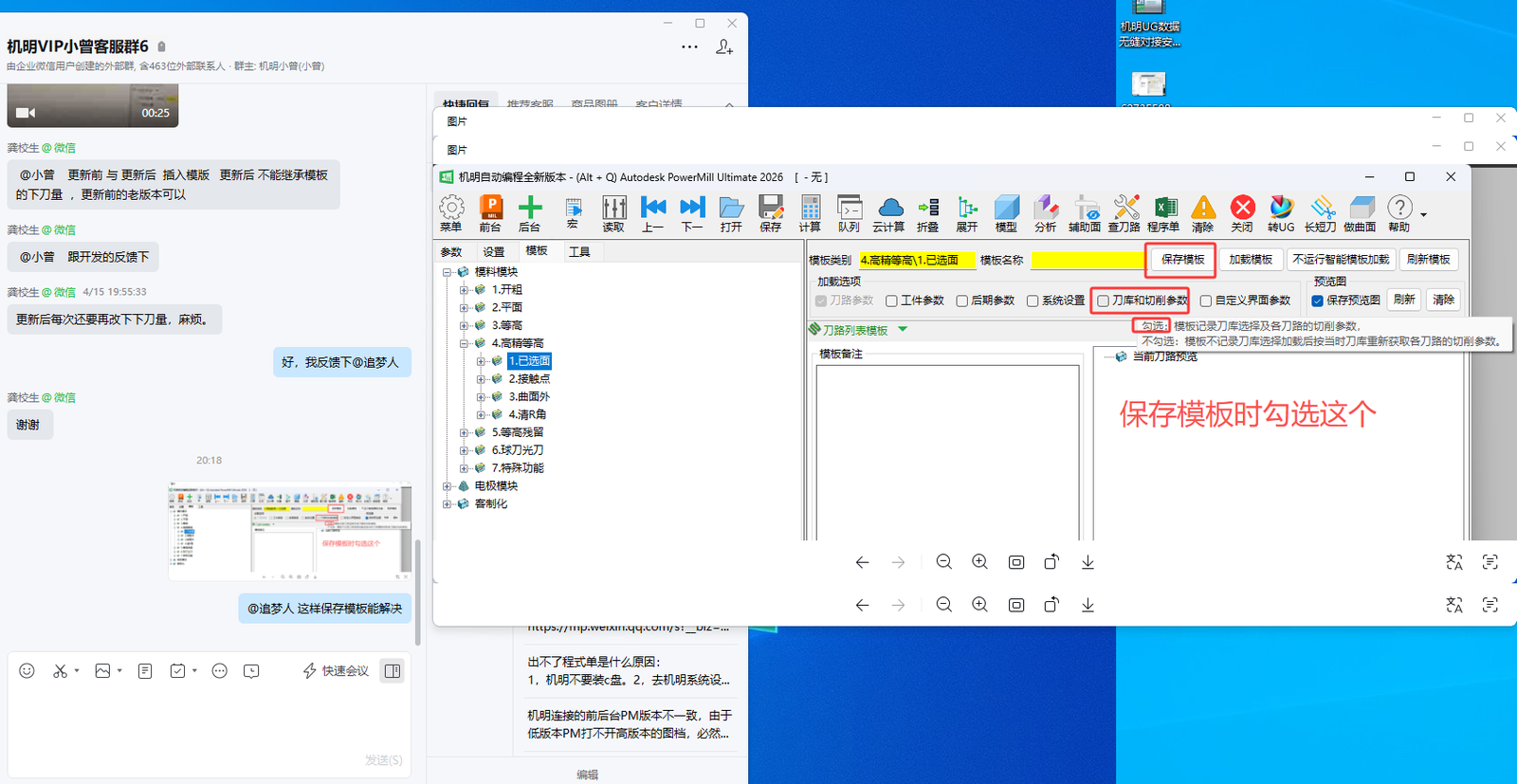Switch to the 设置 tab
The width and height of the screenshot is (1517, 784).
[x=494, y=252]
